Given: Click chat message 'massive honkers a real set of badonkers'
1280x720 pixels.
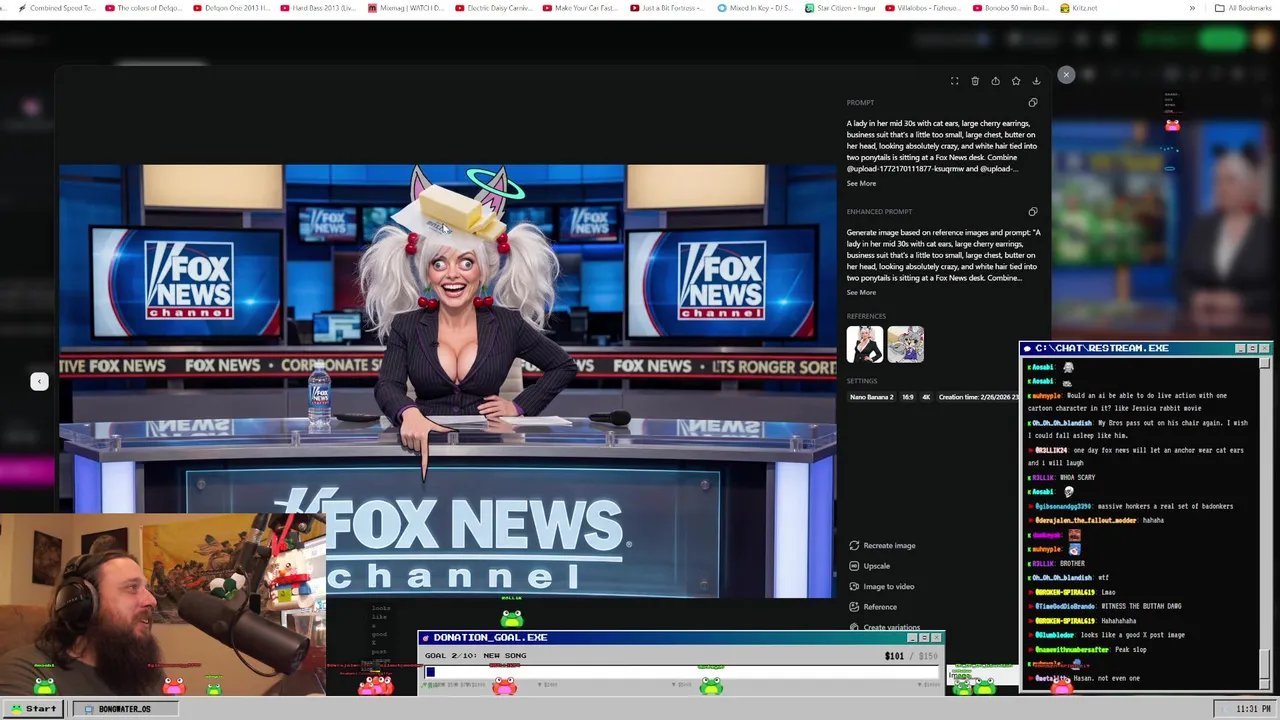Looking at the screenshot, I should click(1165, 506).
